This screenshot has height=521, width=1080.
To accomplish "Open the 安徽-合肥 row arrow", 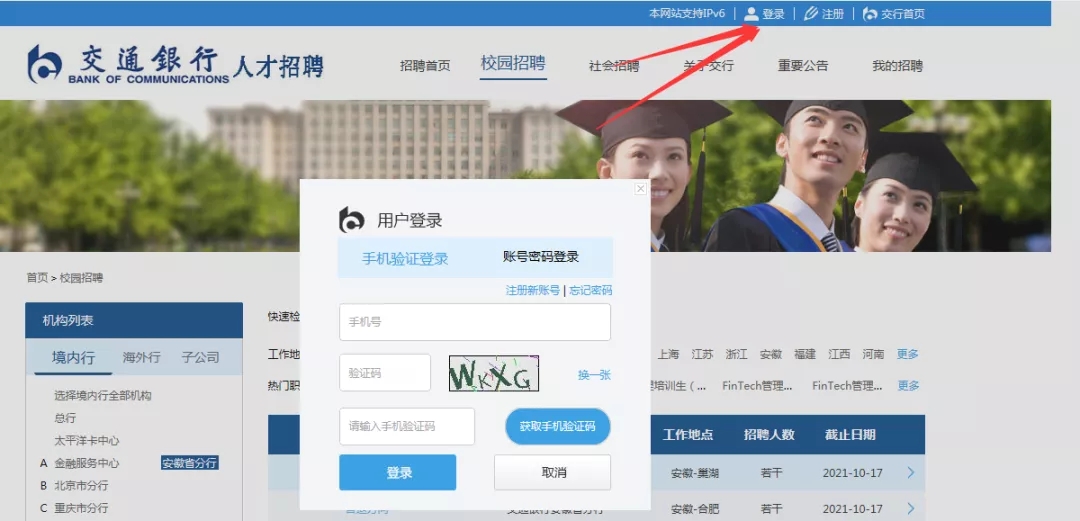I will [x=911, y=509].
